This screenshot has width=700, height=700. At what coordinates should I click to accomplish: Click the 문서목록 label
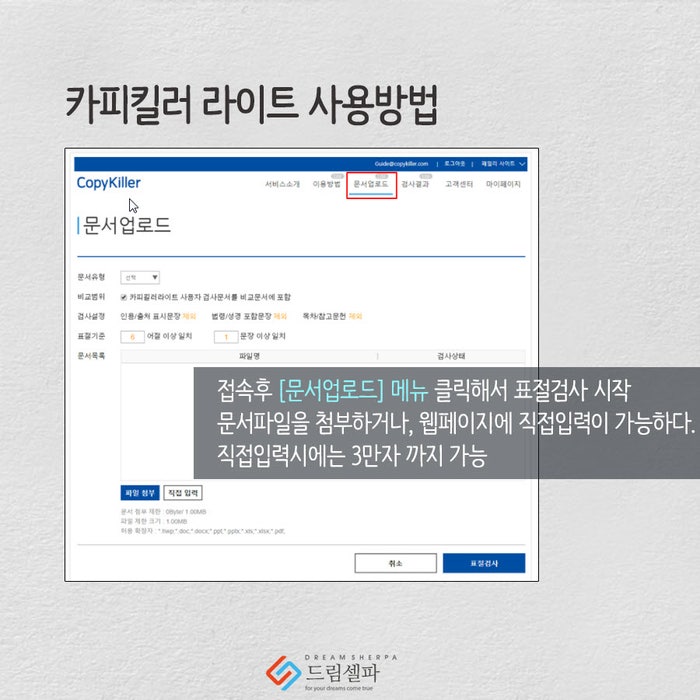point(92,356)
